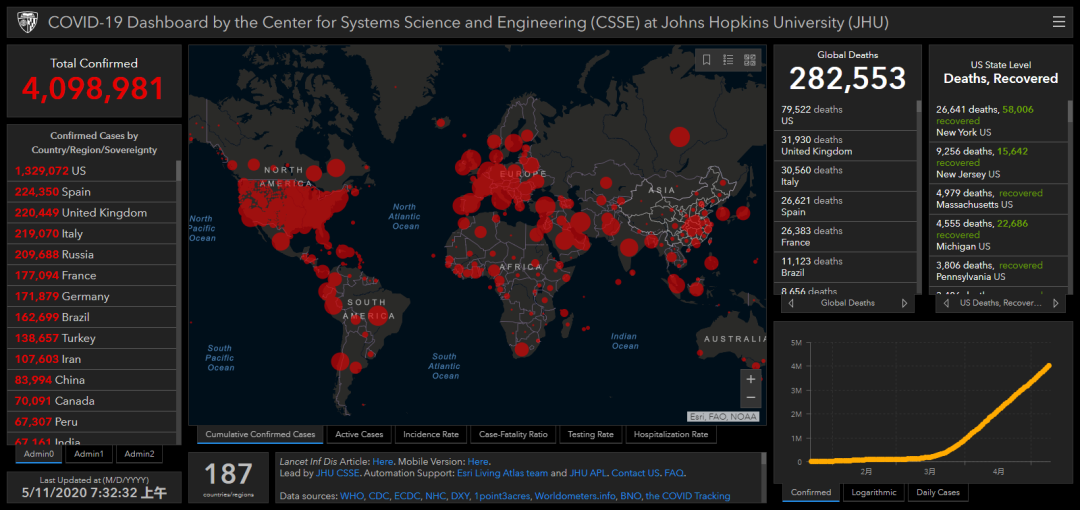Click the 31,930 deaths United Kingdom entry
1080x510 pixels.
(846, 145)
